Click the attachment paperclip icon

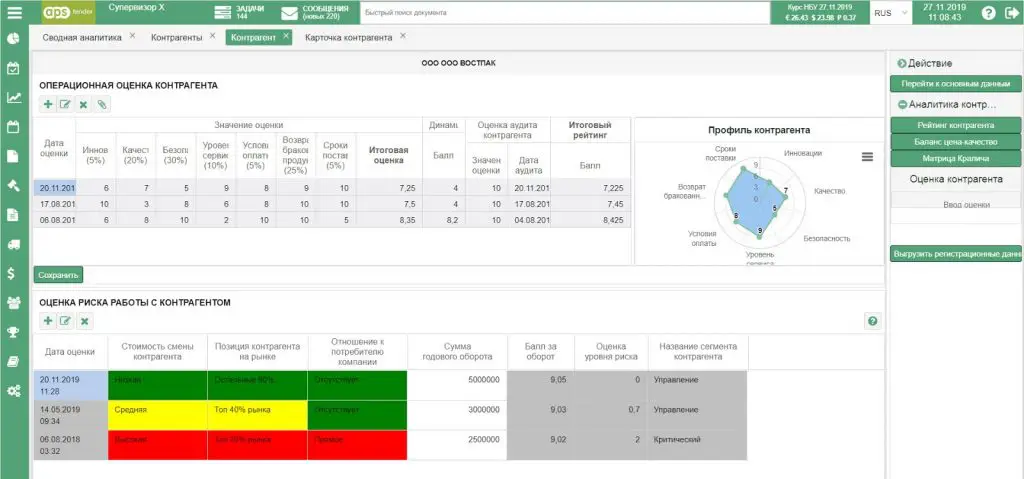pos(102,105)
